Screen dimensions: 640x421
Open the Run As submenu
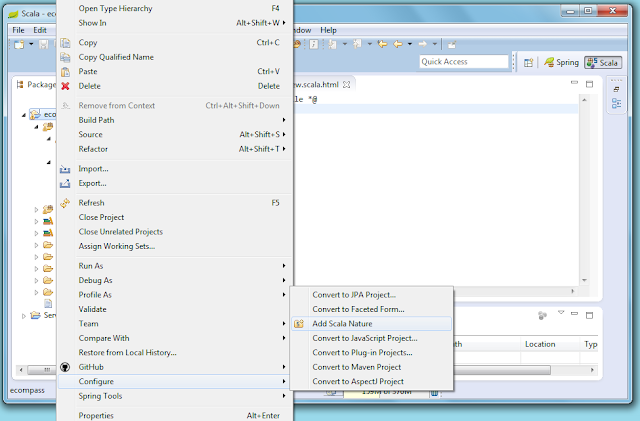[176, 266]
